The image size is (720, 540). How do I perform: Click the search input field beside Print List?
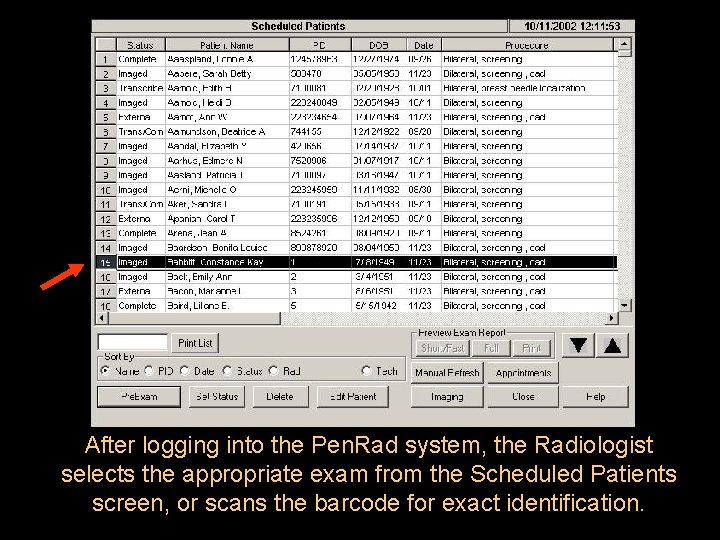[133, 343]
